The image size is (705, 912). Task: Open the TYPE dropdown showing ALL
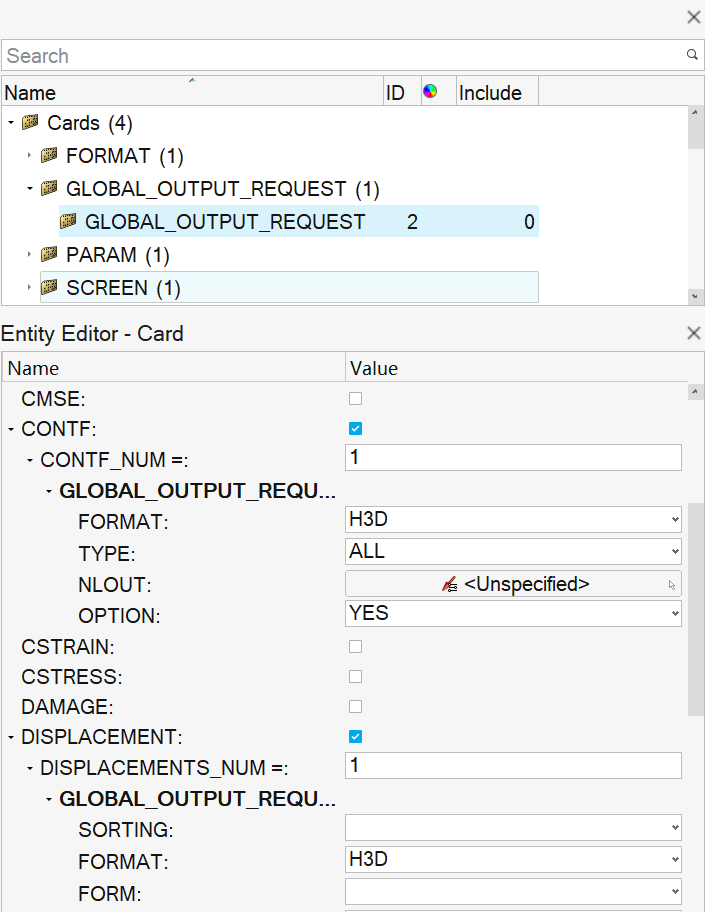(513, 551)
